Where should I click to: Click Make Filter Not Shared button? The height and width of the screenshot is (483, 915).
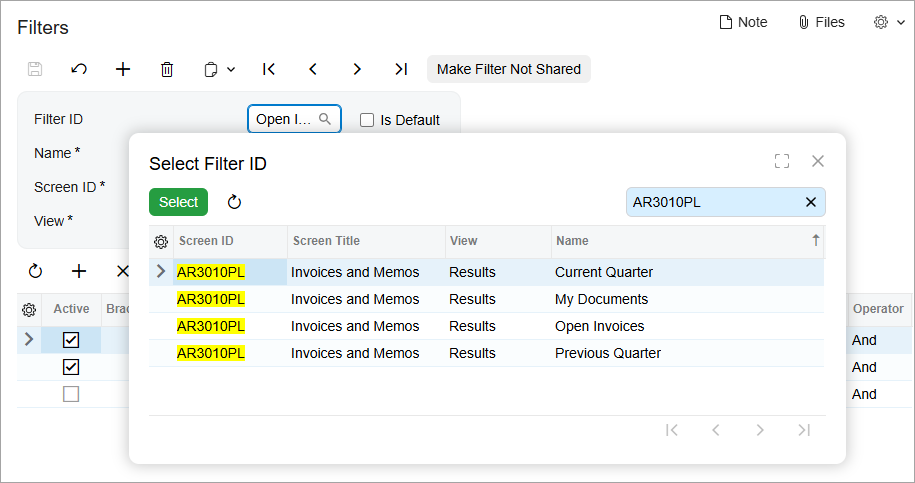(x=509, y=69)
